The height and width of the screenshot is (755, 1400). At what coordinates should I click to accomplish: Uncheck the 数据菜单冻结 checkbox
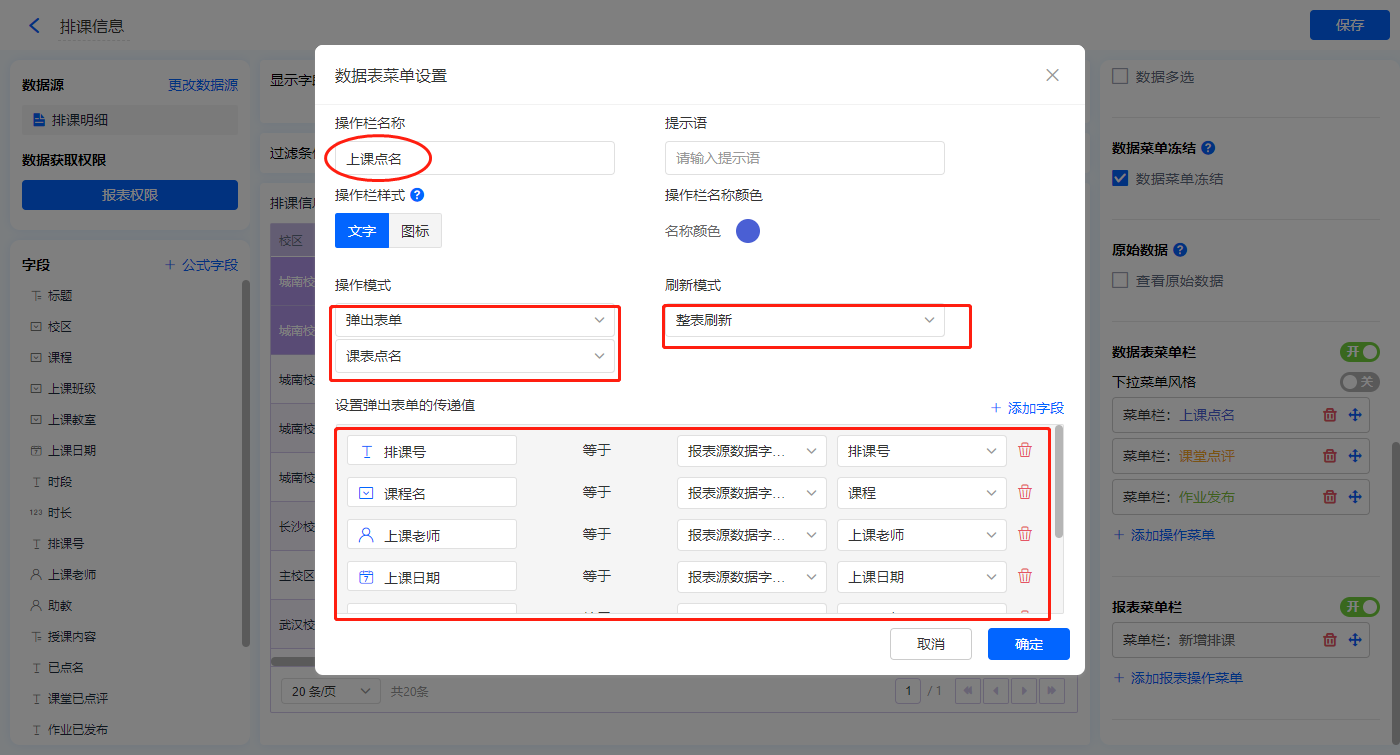1120,179
